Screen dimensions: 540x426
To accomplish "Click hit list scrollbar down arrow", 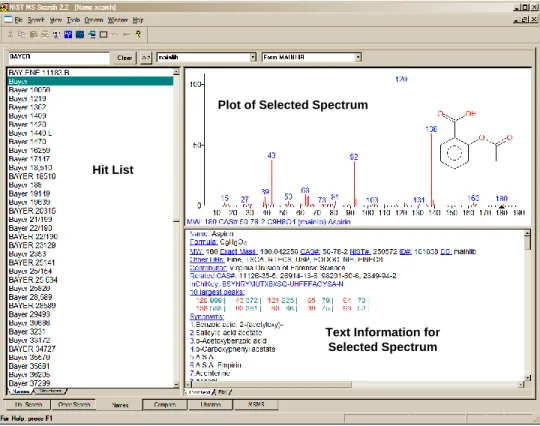I will point(176,384).
